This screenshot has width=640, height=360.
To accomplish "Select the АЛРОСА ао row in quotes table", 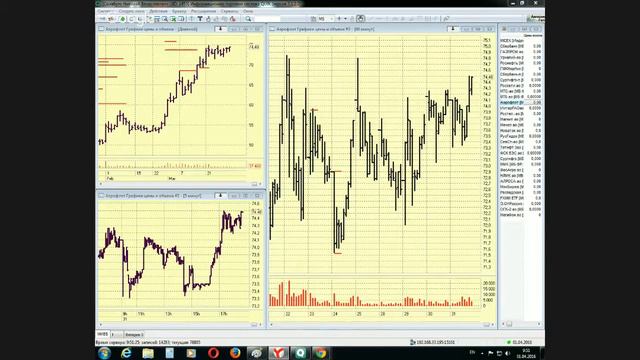I will click(520, 181).
